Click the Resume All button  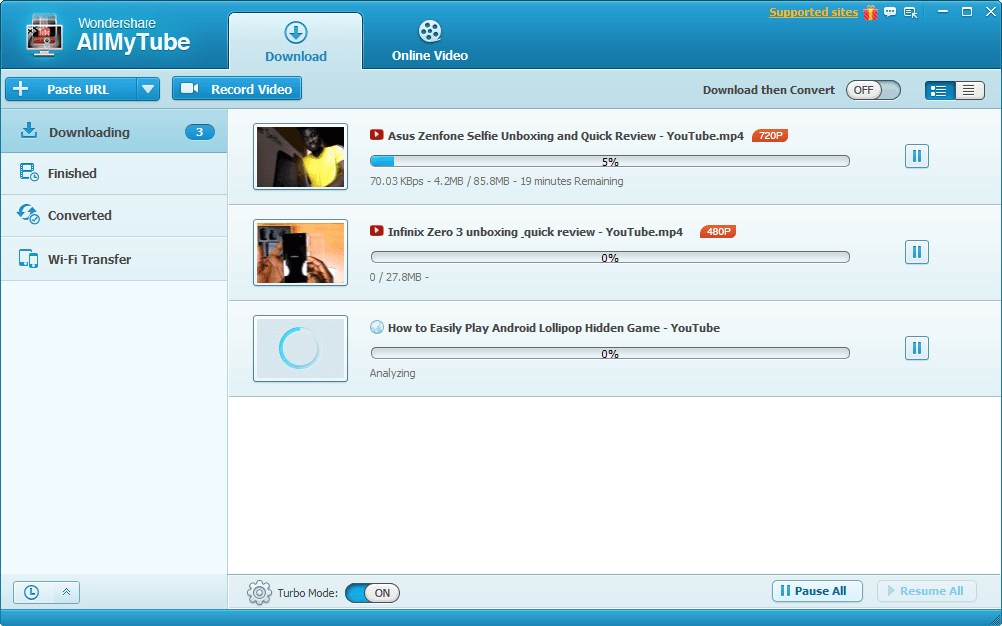point(927,591)
